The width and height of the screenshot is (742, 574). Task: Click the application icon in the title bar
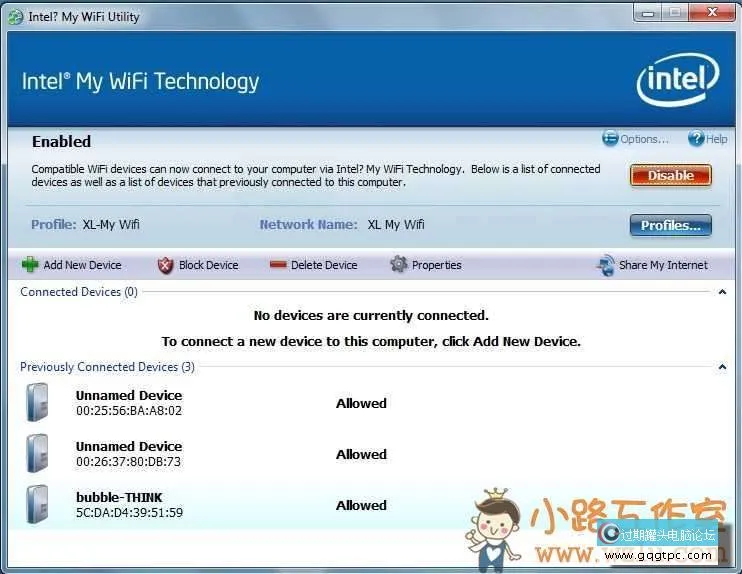(x=16, y=16)
